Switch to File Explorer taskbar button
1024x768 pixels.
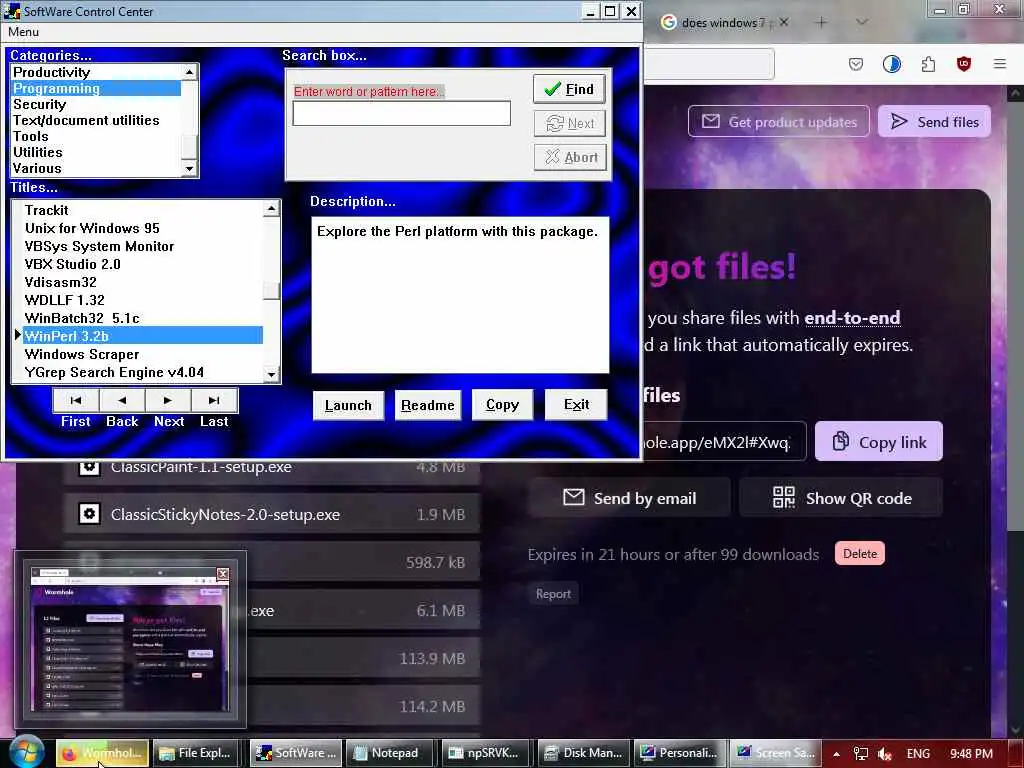tap(196, 753)
